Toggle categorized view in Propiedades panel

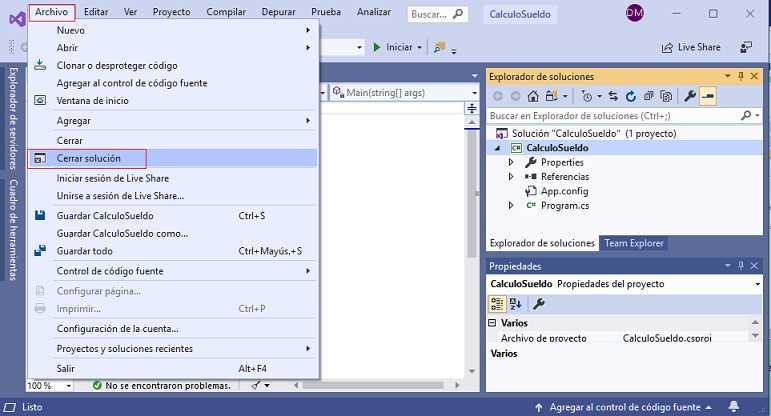pyautogui.click(x=497, y=304)
